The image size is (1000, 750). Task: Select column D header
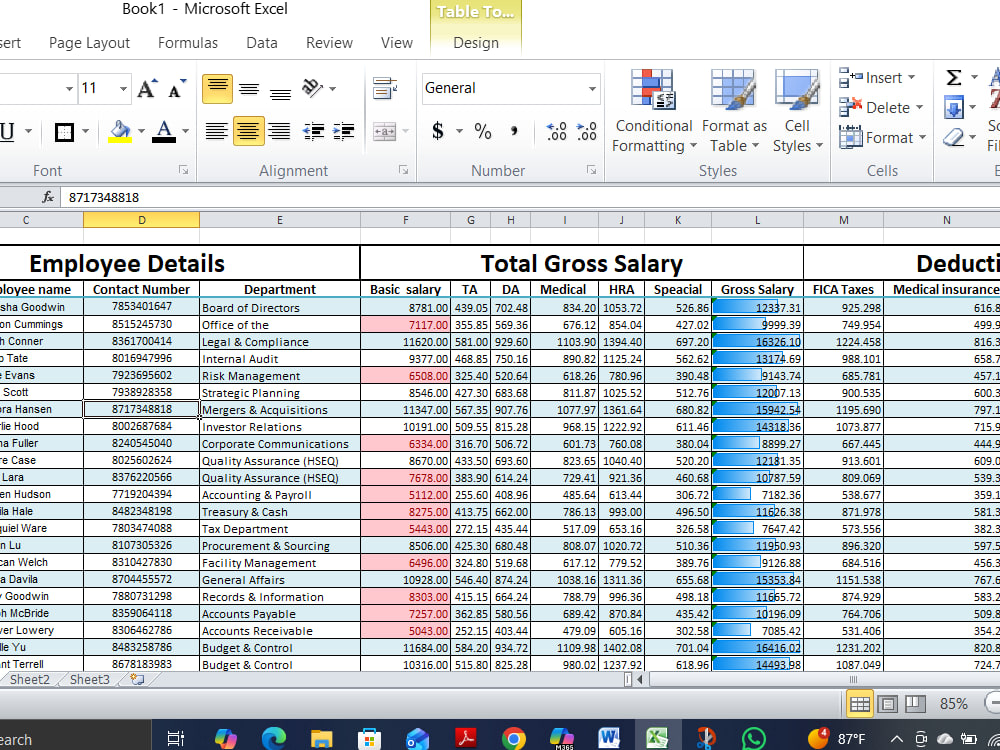point(142,220)
